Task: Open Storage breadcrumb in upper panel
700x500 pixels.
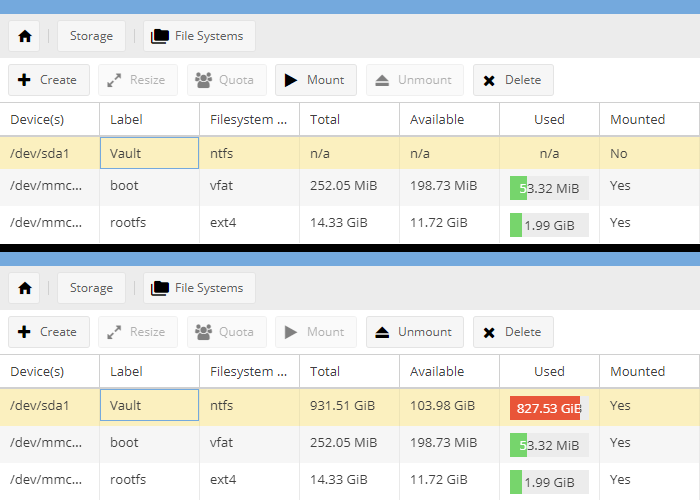Action: 91,36
